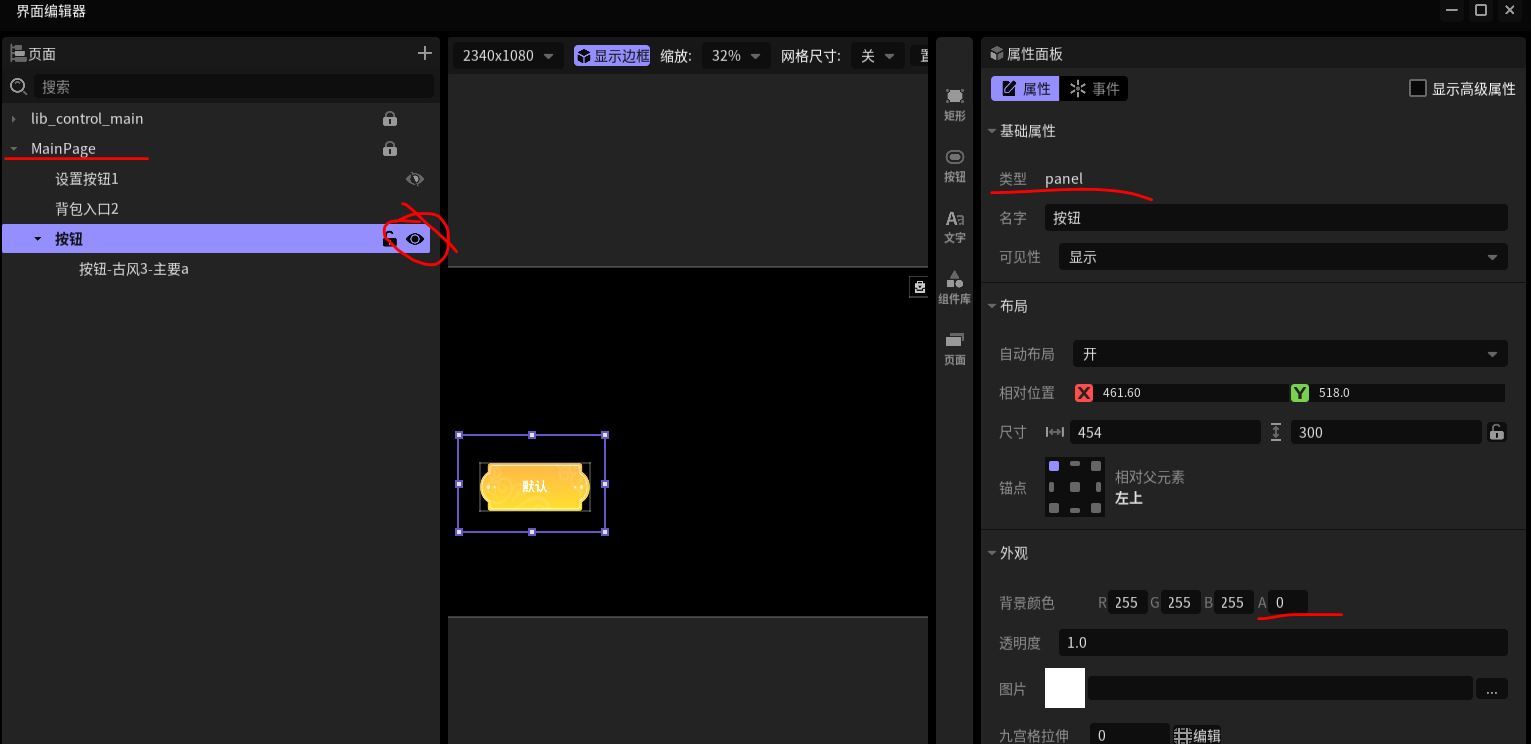Collapse the MainPage tree node
This screenshot has height=744, width=1531.
pos(14,149)
